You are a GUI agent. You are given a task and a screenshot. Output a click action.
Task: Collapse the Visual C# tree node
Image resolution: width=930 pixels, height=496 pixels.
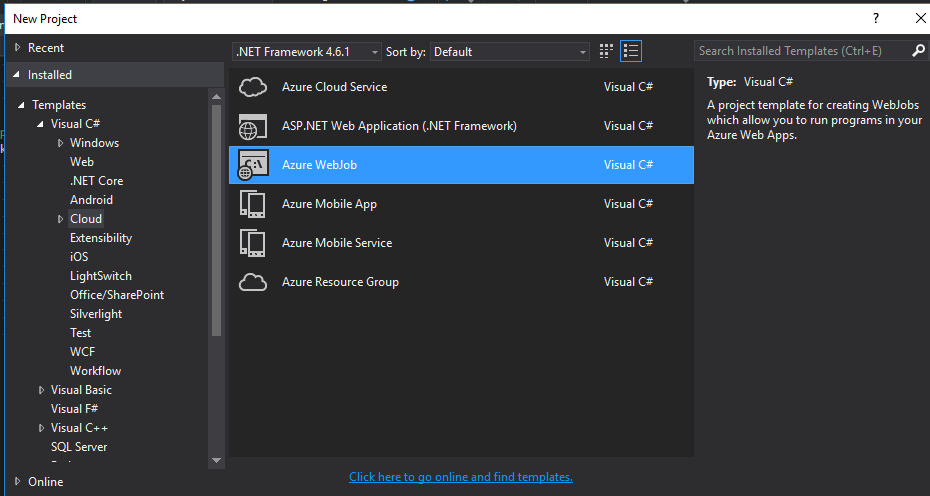(40, 124)
